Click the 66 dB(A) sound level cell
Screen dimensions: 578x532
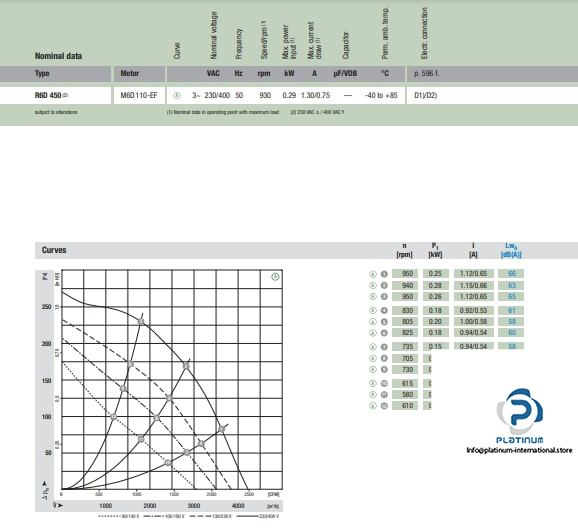pos(511,274)
